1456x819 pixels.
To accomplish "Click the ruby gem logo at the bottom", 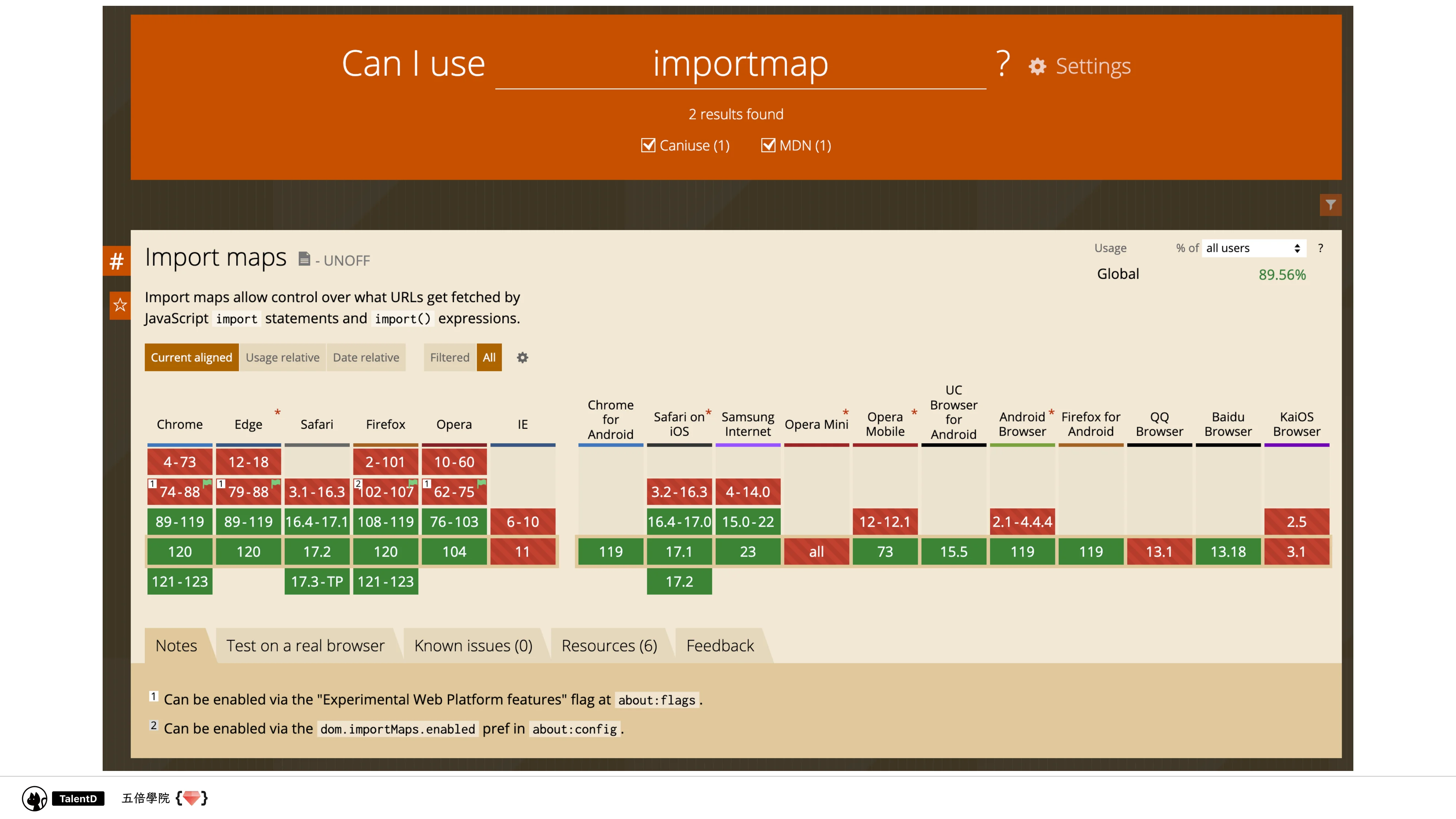I will pyautogui.click(x=191, y=798).
